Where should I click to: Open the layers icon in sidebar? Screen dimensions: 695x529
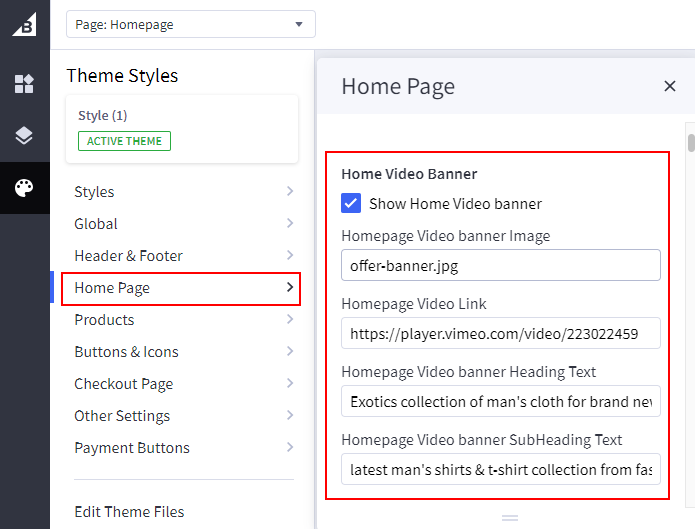(24, 136)
